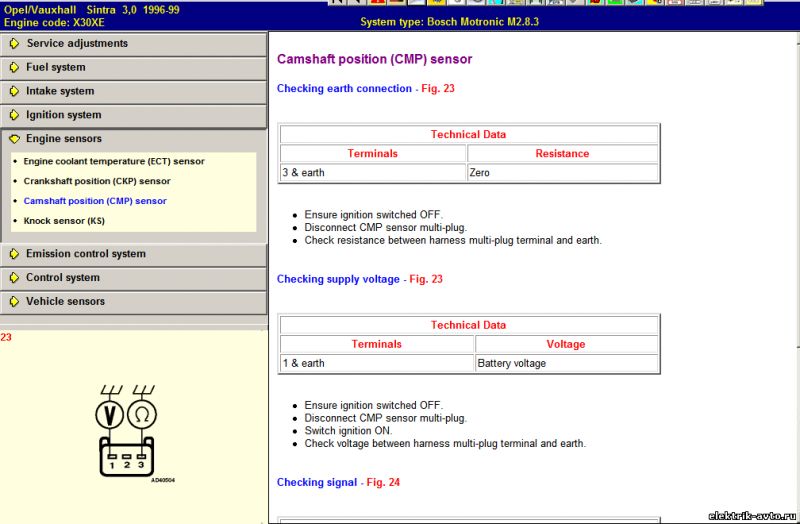Click the 'Checking supply voltage' heading

338,279
